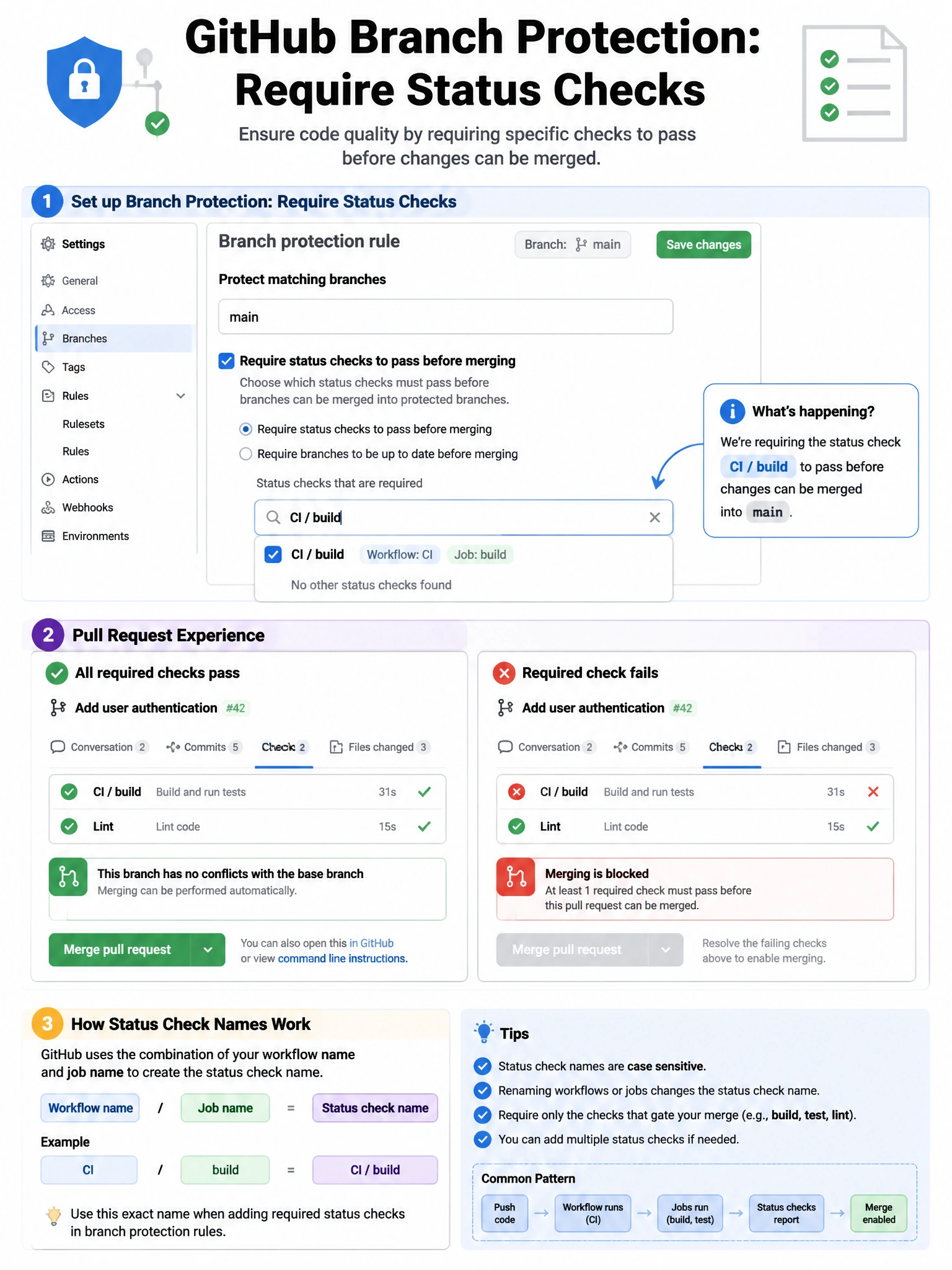The height and width of the screenshot is (1270, 952).
Task: Click the Merge enabled box in Common Pattern
Action: pyautogui.click(x=879, y=1213)
